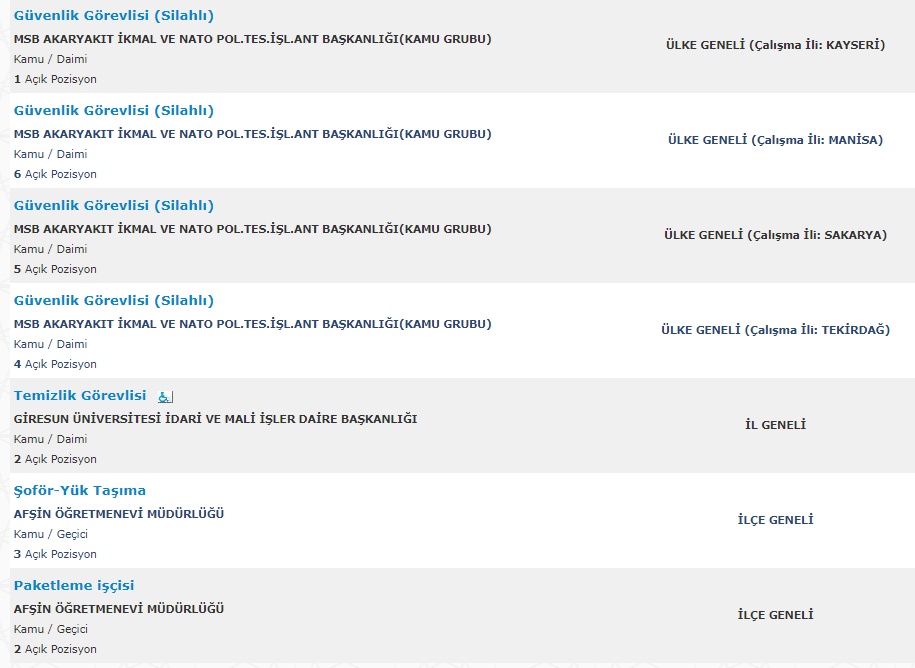Open the Güvenlik Görevlisi listing for Kayseri
The height and width of the screenshot is (668, 915).
(x=113, y=16)
